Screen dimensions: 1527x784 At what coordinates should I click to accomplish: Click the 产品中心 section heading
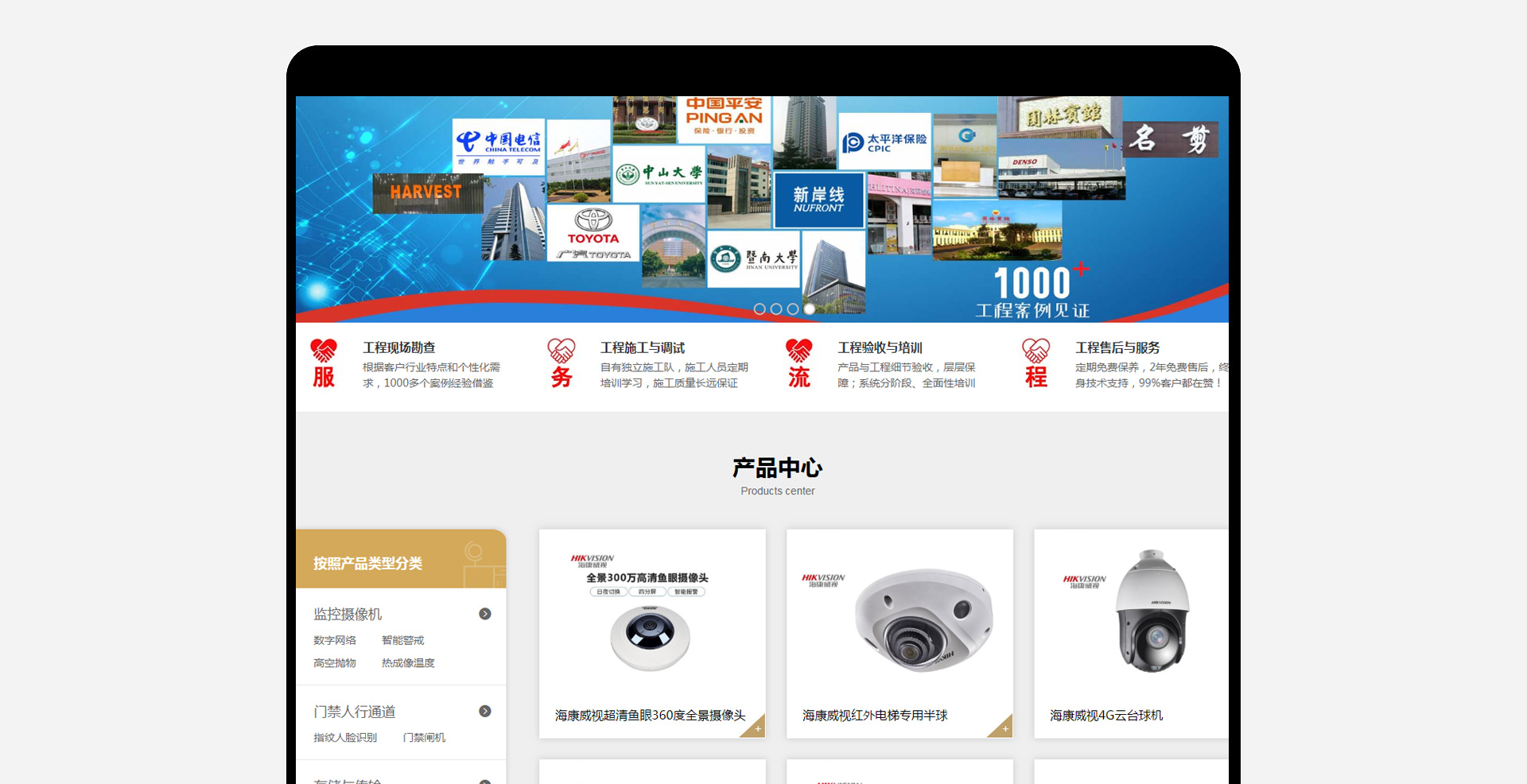click(x=778, y=468)
